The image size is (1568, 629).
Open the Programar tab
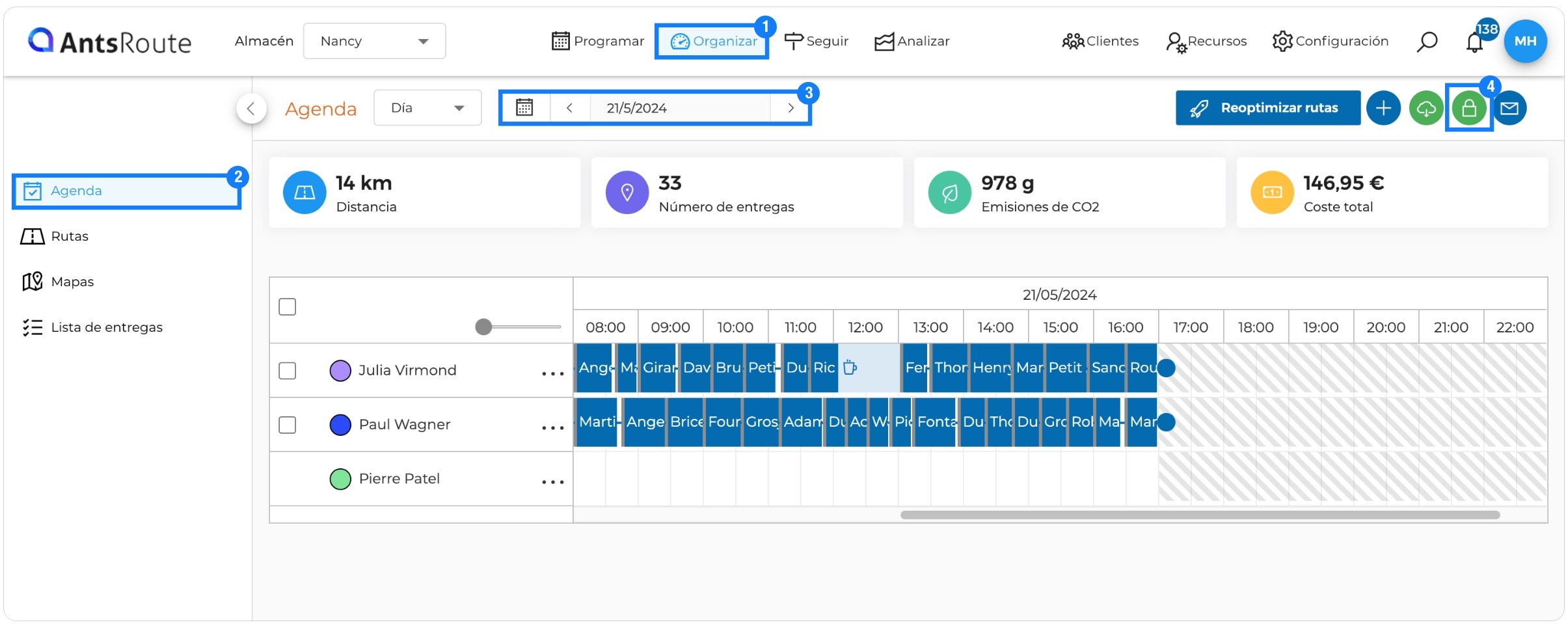[597, 41]
